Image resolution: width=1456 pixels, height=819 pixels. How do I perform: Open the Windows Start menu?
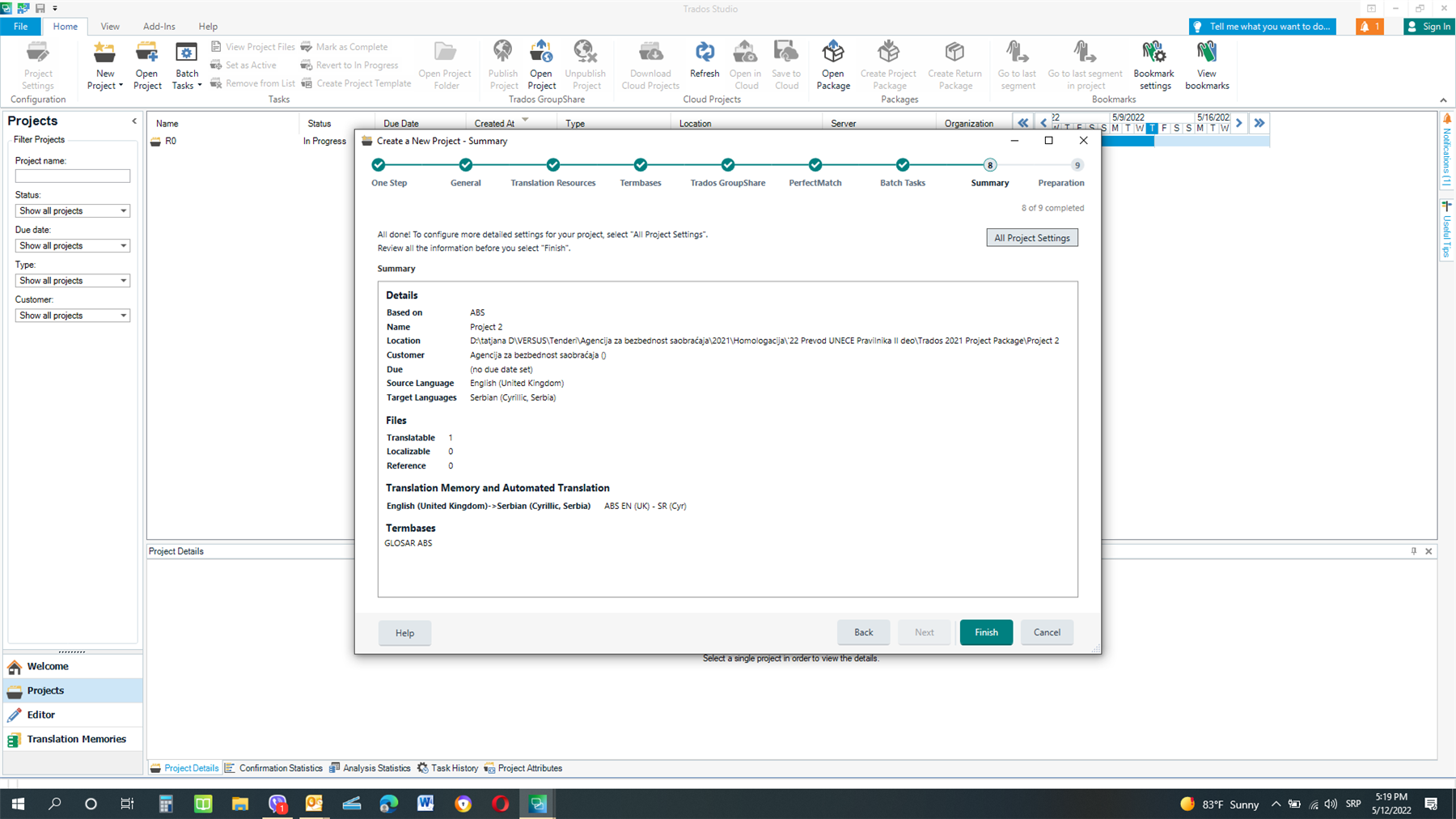tap(18, 804)
